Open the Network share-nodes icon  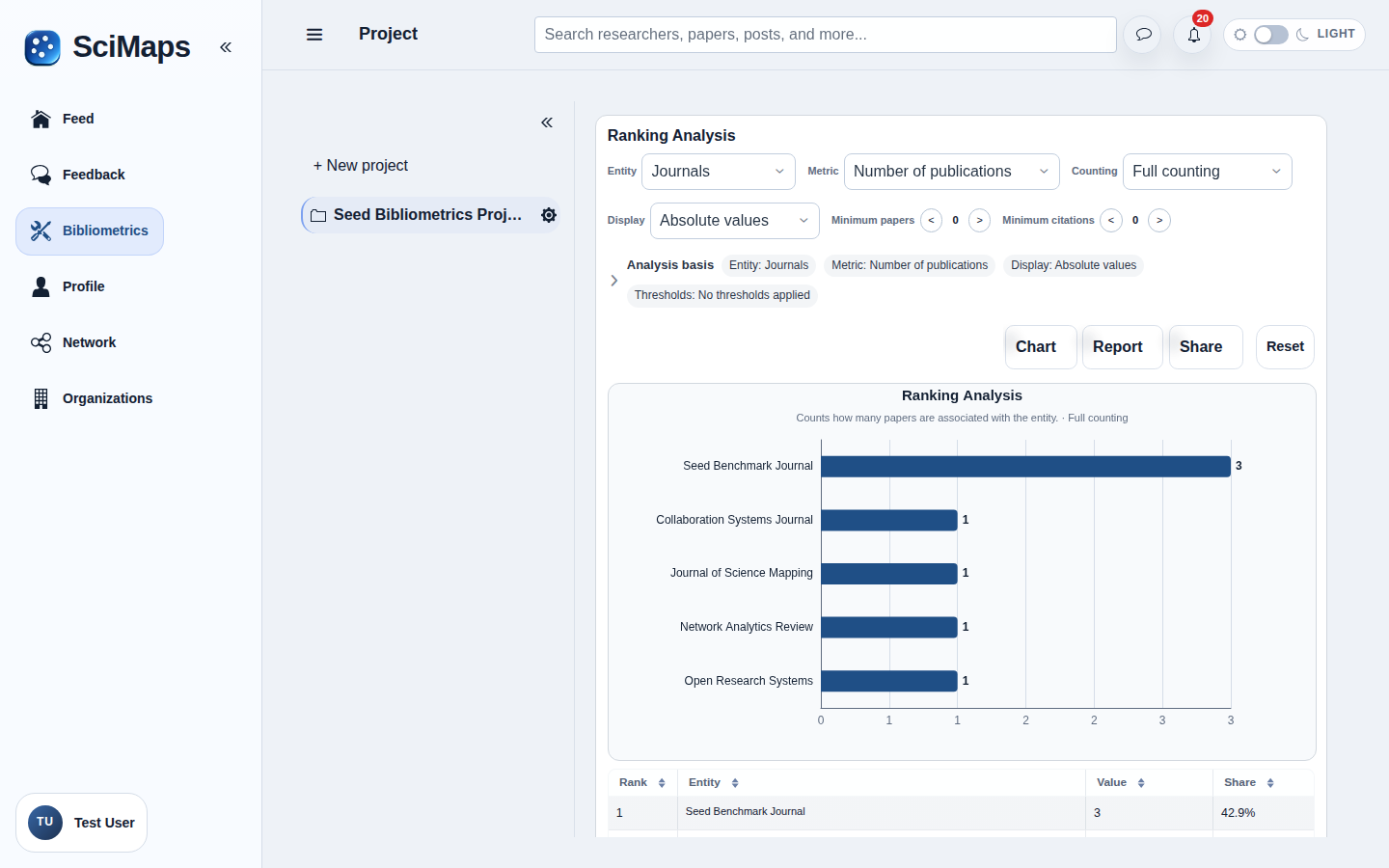pos(41,342)
